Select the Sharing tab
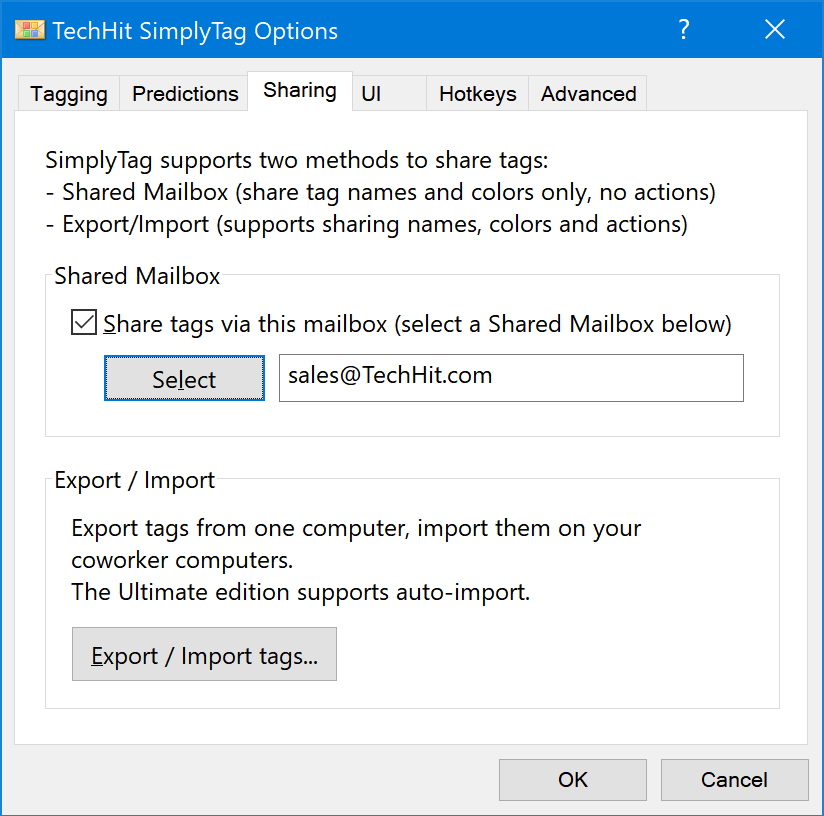This screenshot has height=816, width=824. point(300,91)
